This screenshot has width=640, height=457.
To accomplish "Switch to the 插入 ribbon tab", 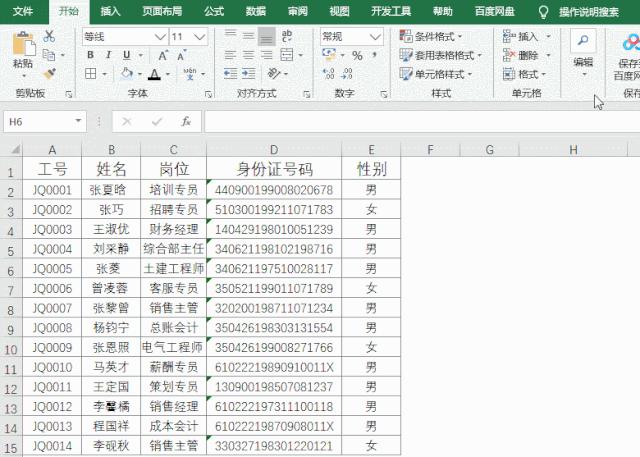I will pos(111,11).
